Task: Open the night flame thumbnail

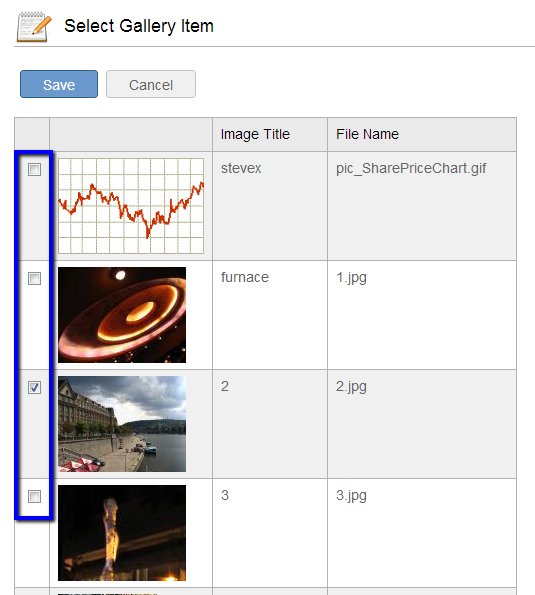Action: click(x=122, y=533)
